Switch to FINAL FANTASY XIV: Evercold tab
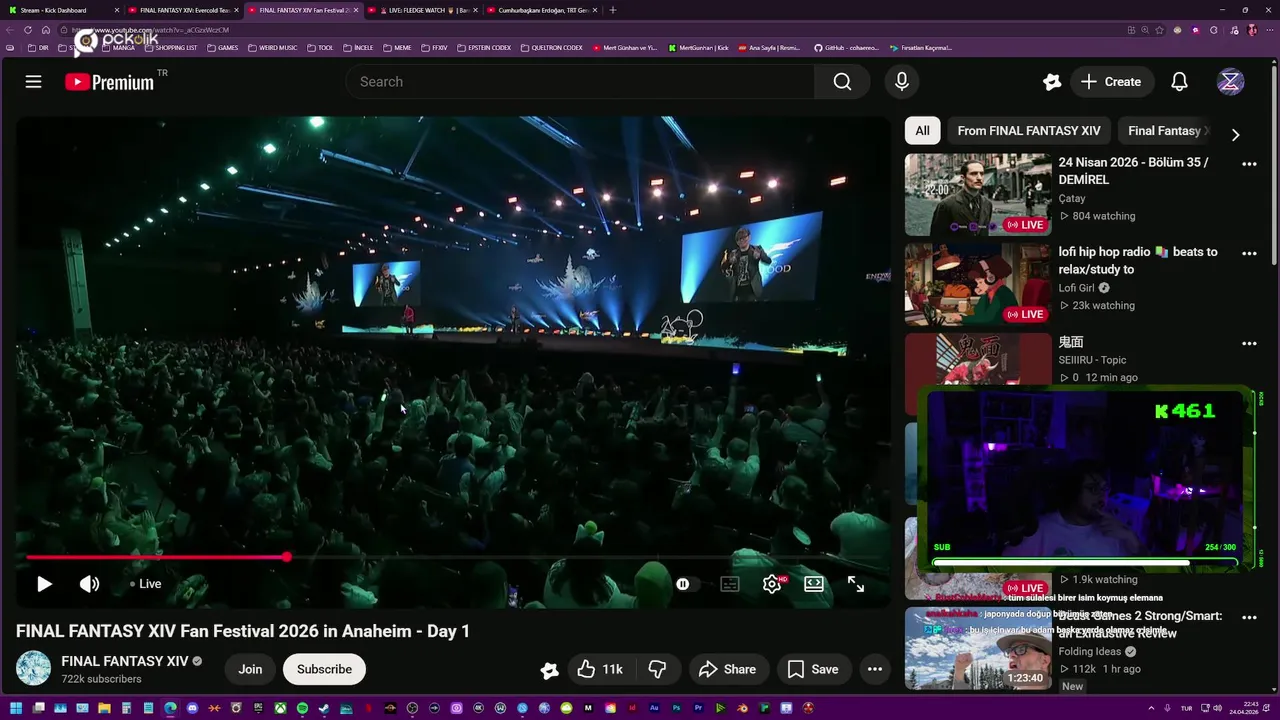 pyautogui.click(x=183, y=10)
